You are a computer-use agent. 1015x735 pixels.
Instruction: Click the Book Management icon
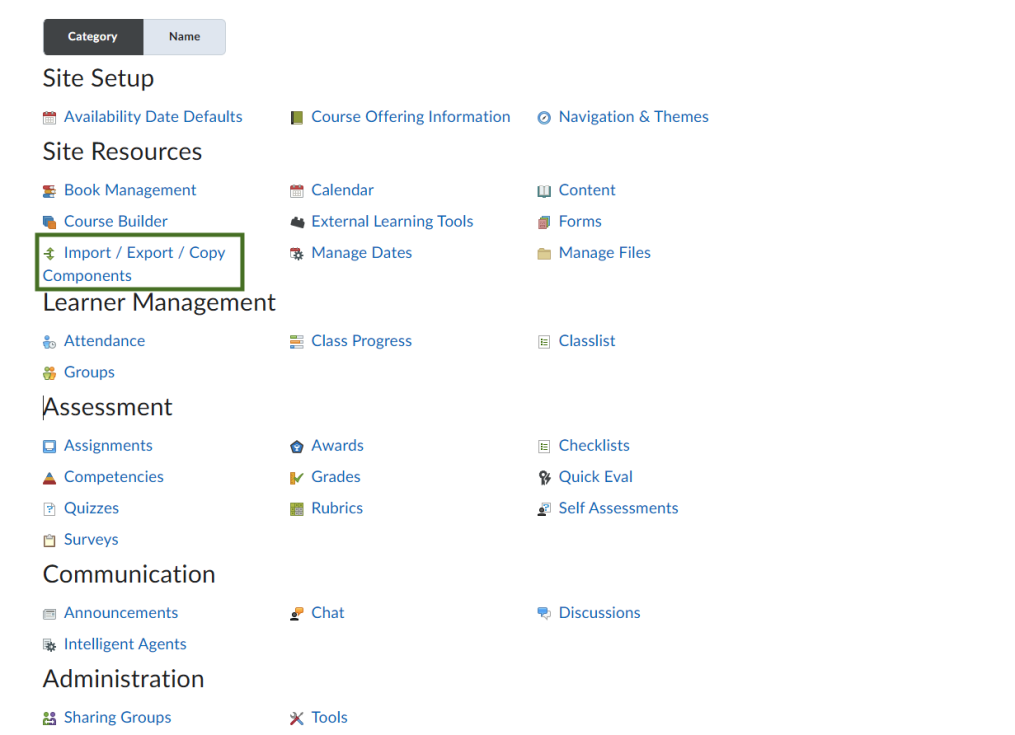pyautogui.click(x=49, y=191)
